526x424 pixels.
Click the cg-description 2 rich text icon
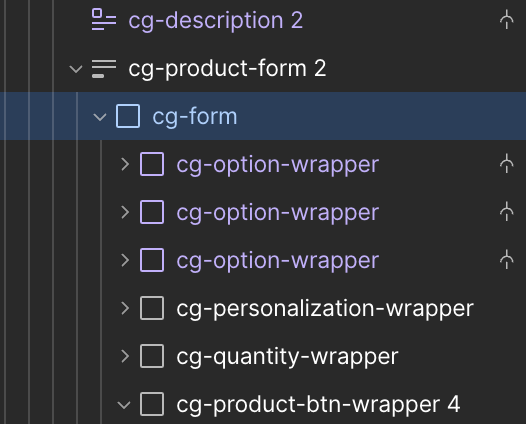tap(104, 20)
